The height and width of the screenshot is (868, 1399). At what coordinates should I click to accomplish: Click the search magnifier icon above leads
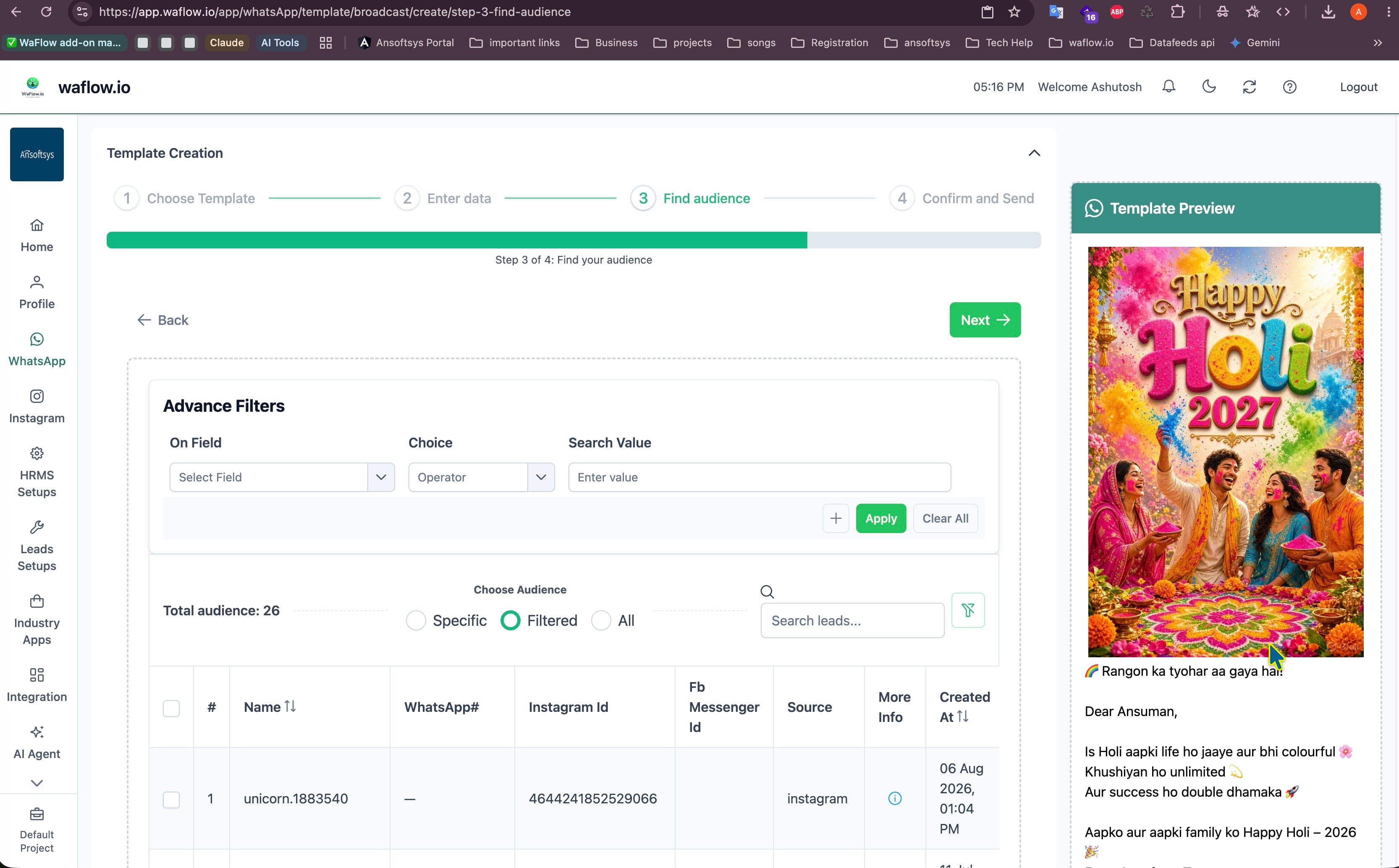tap(767, 591)
